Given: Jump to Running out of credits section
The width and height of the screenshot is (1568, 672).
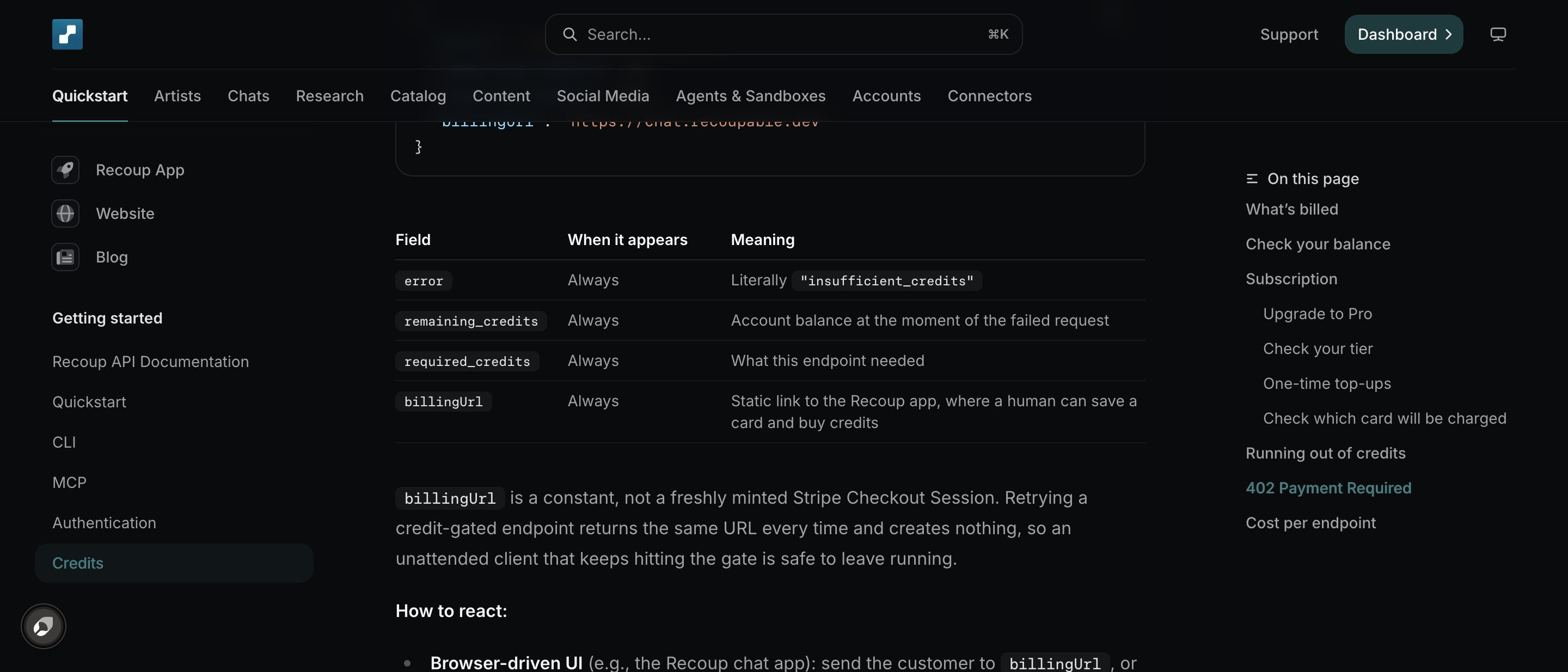Looking at the screenshot, I should coord(1326,453).
